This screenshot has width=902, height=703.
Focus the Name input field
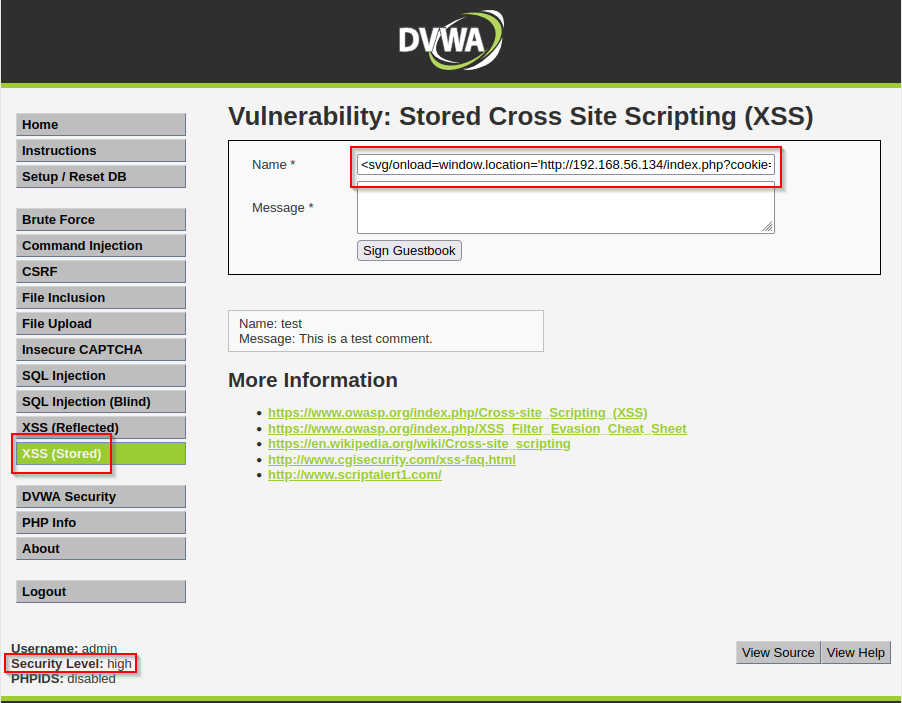click(565, 165)
